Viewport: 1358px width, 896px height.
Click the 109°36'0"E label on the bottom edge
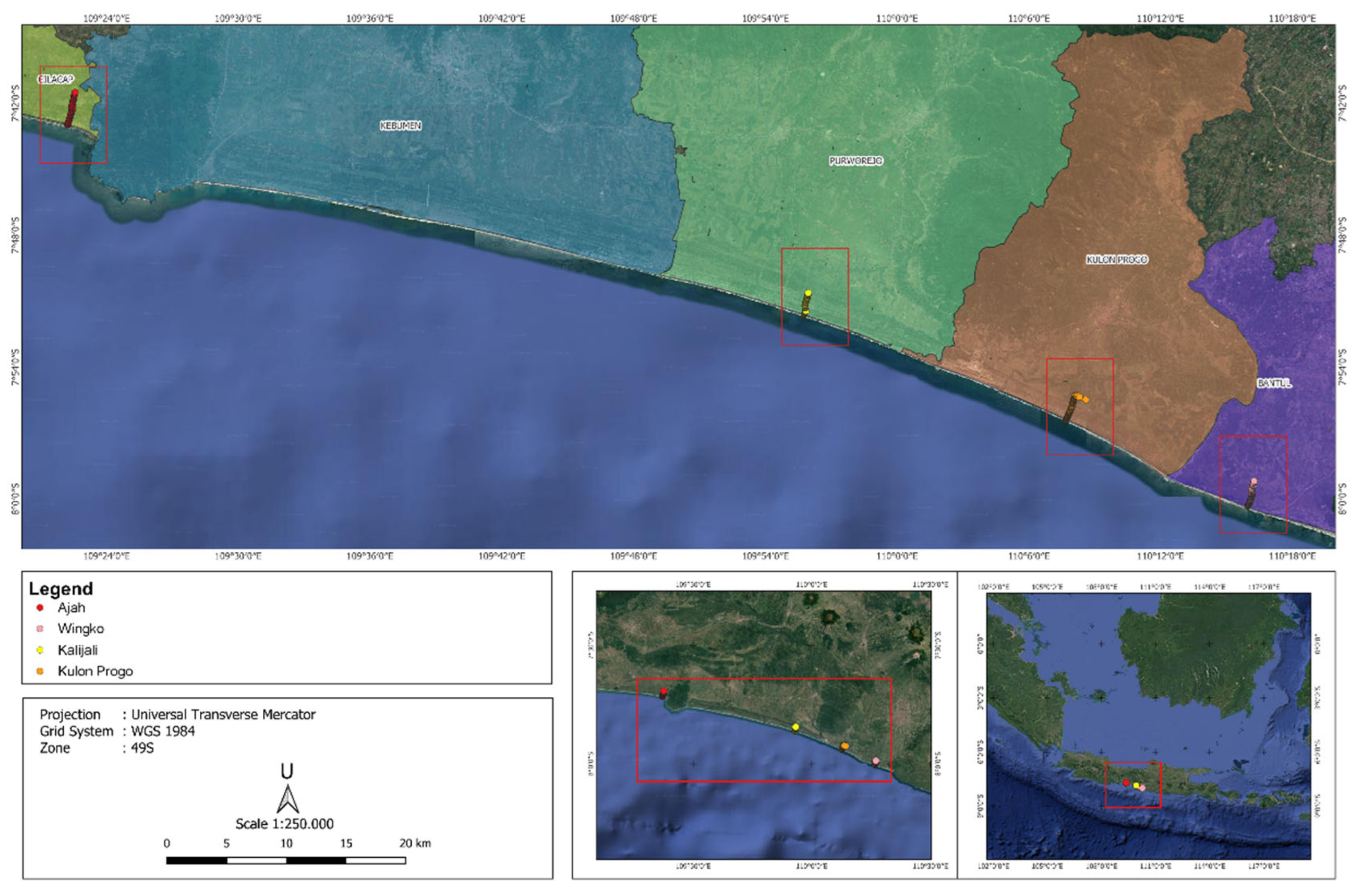[370, 556]
